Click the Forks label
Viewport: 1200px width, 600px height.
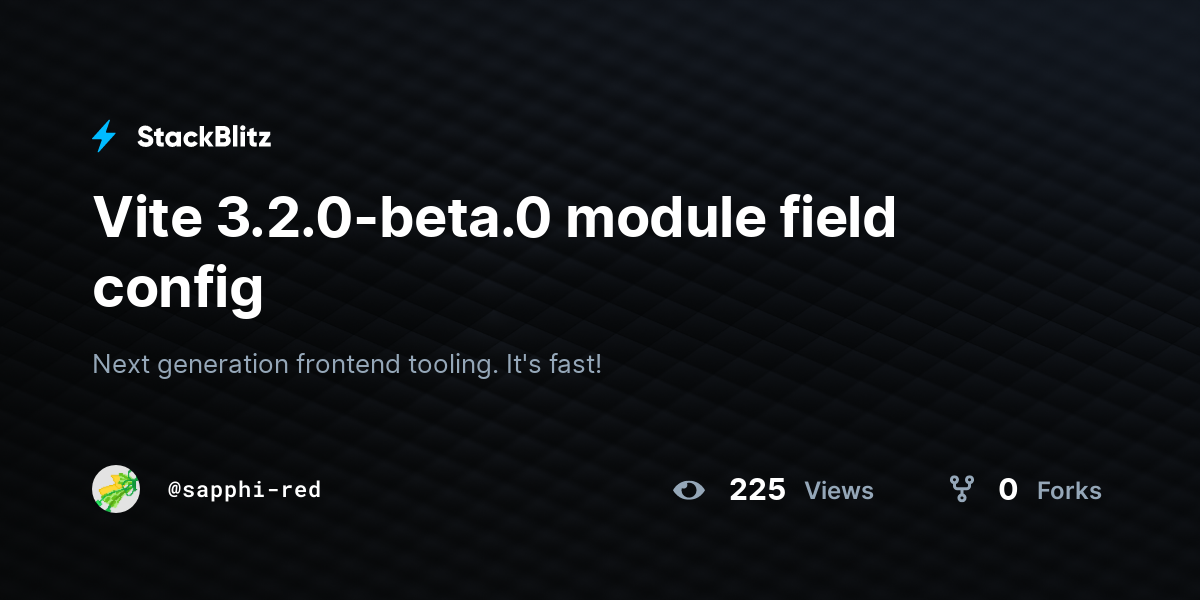pos(1069,490)
